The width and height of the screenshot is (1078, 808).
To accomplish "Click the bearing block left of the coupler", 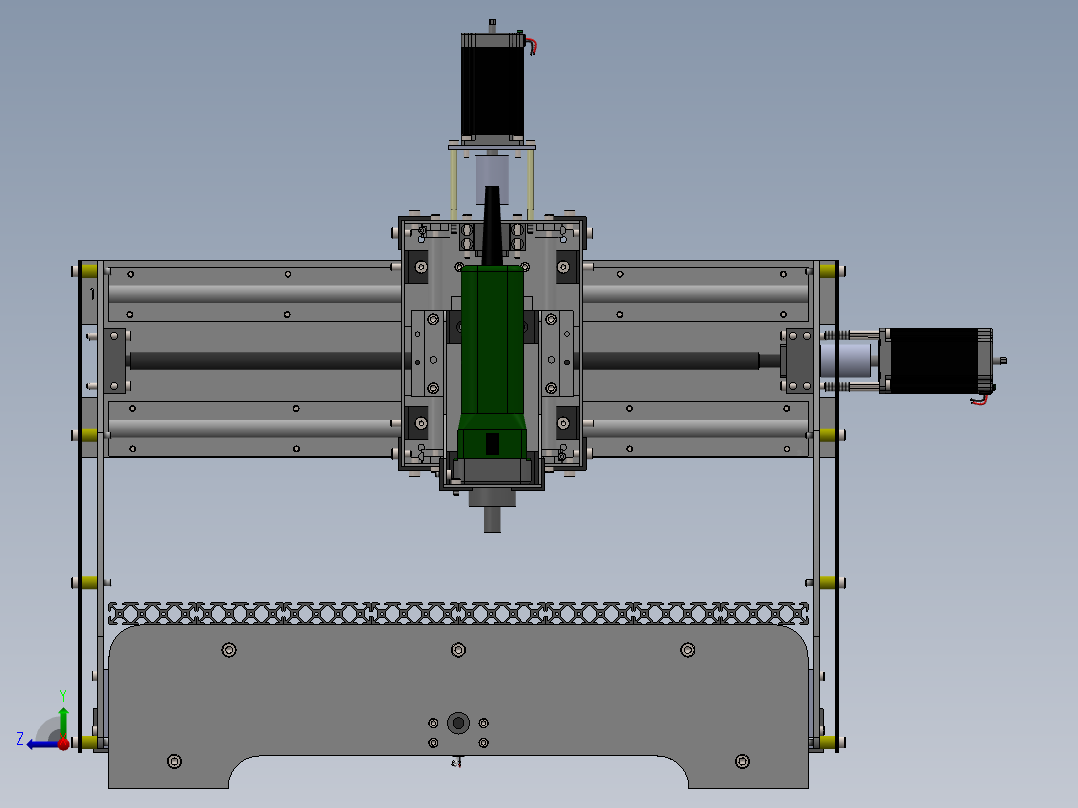I will tap(800, 360).
